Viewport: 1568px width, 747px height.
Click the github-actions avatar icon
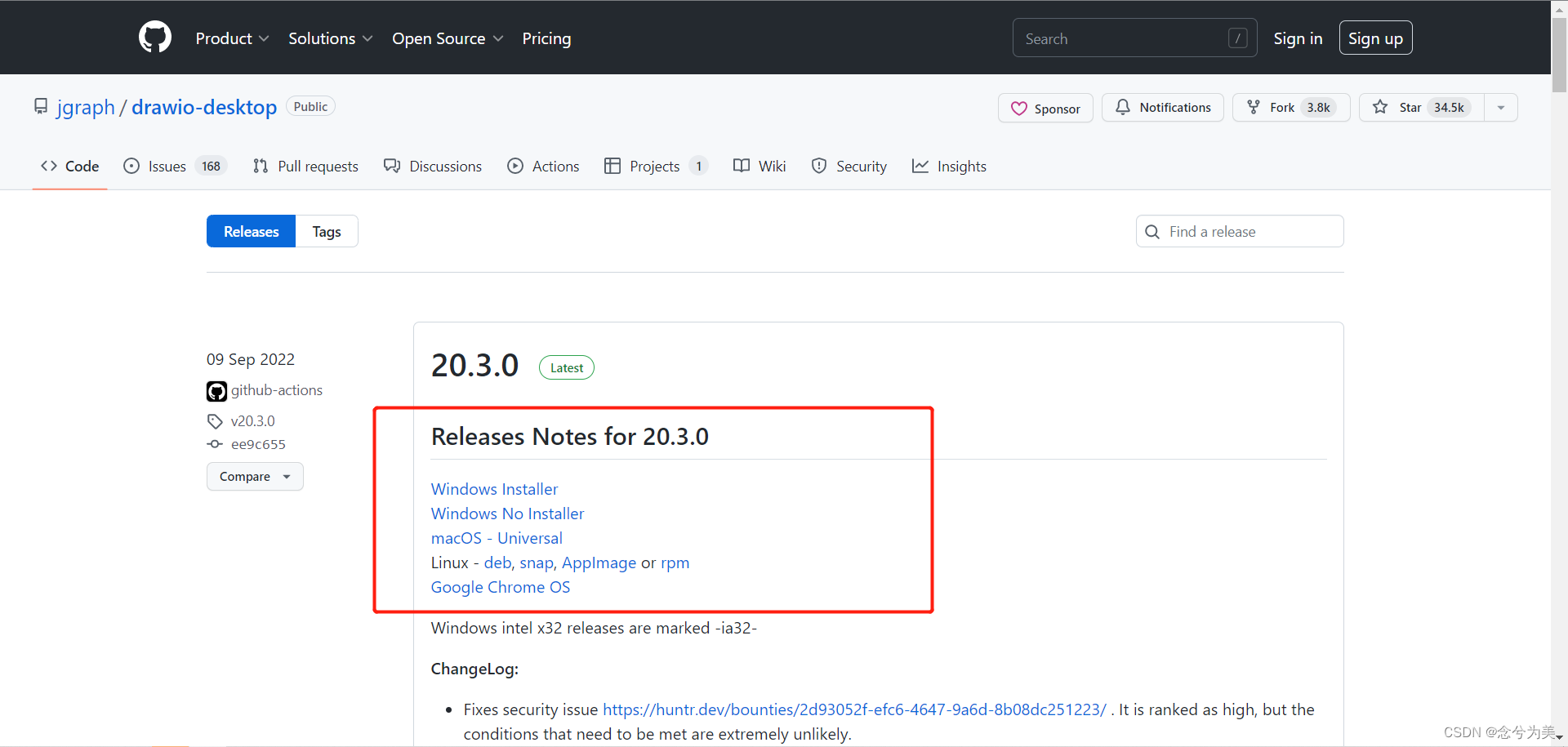coord(216,391)
